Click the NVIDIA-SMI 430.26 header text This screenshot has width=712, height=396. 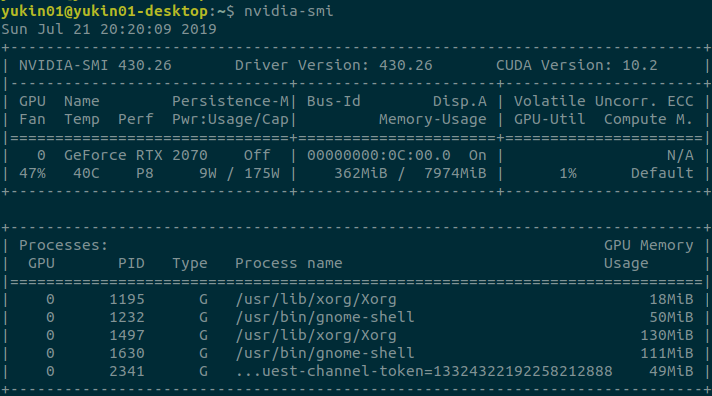95,65
